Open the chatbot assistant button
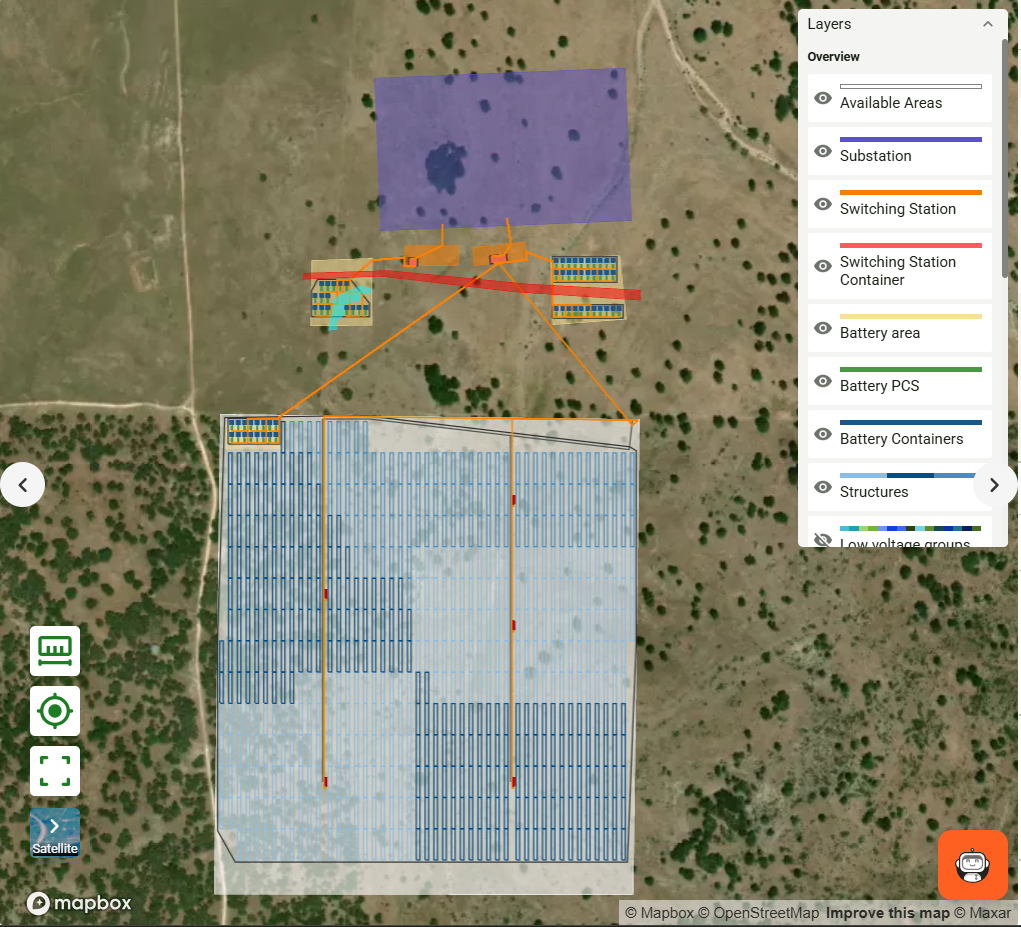Image resolution: width=1021 pixels, height=927 pixels. [972, 864]
